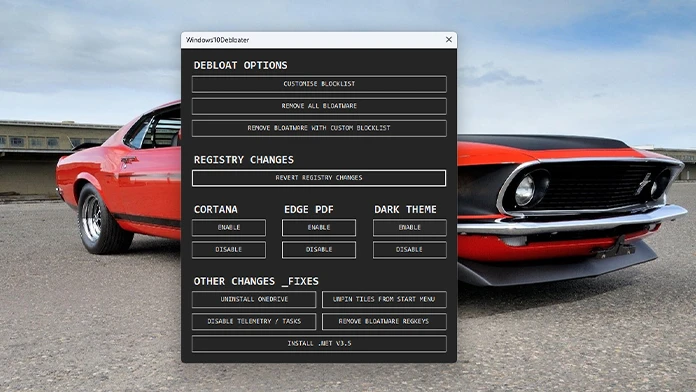Disable Cortana
The image size is (696, 392).
click(x=229, y=249)
